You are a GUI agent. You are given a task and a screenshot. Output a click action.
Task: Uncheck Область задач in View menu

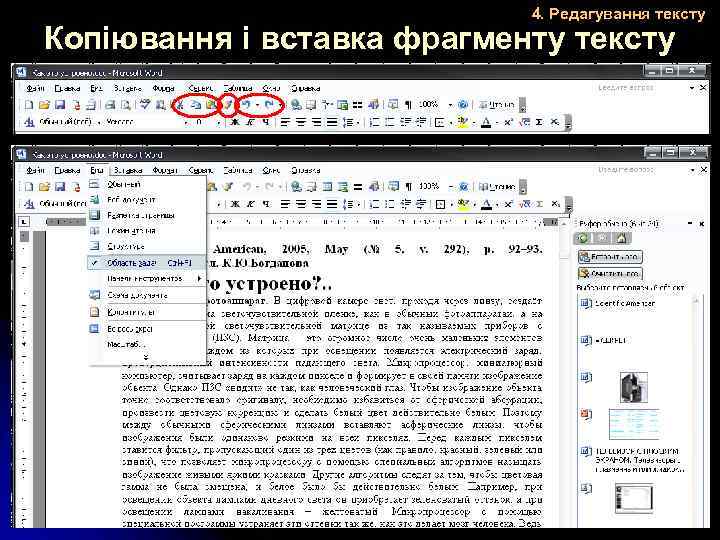pos(146,263)
